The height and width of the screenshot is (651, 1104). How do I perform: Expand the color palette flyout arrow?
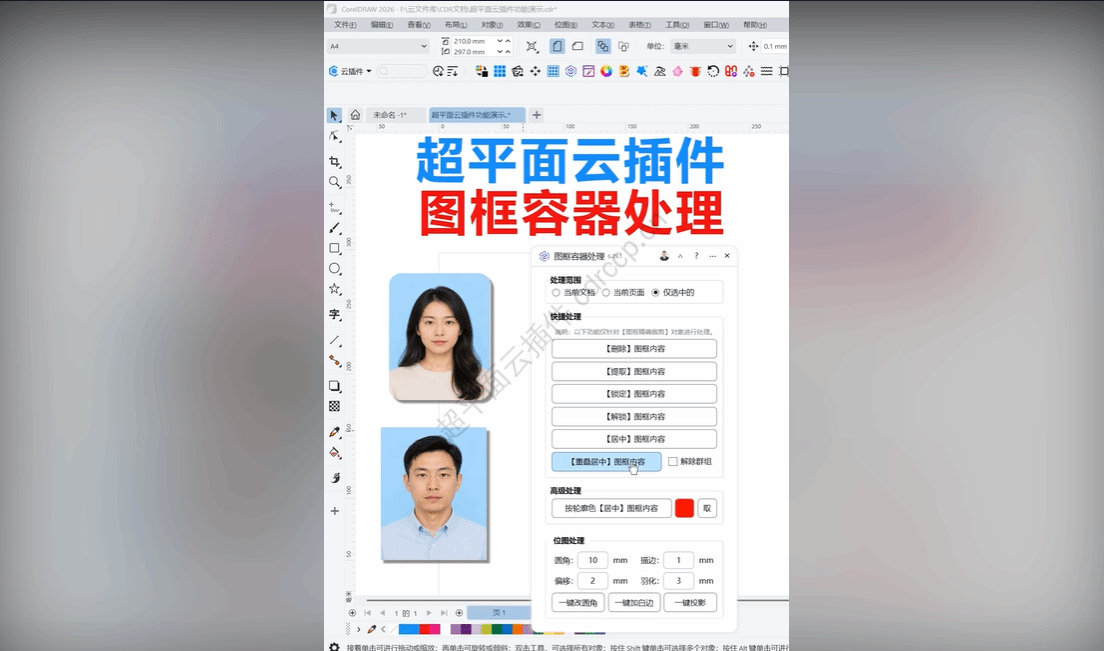[x=358, y=629]
